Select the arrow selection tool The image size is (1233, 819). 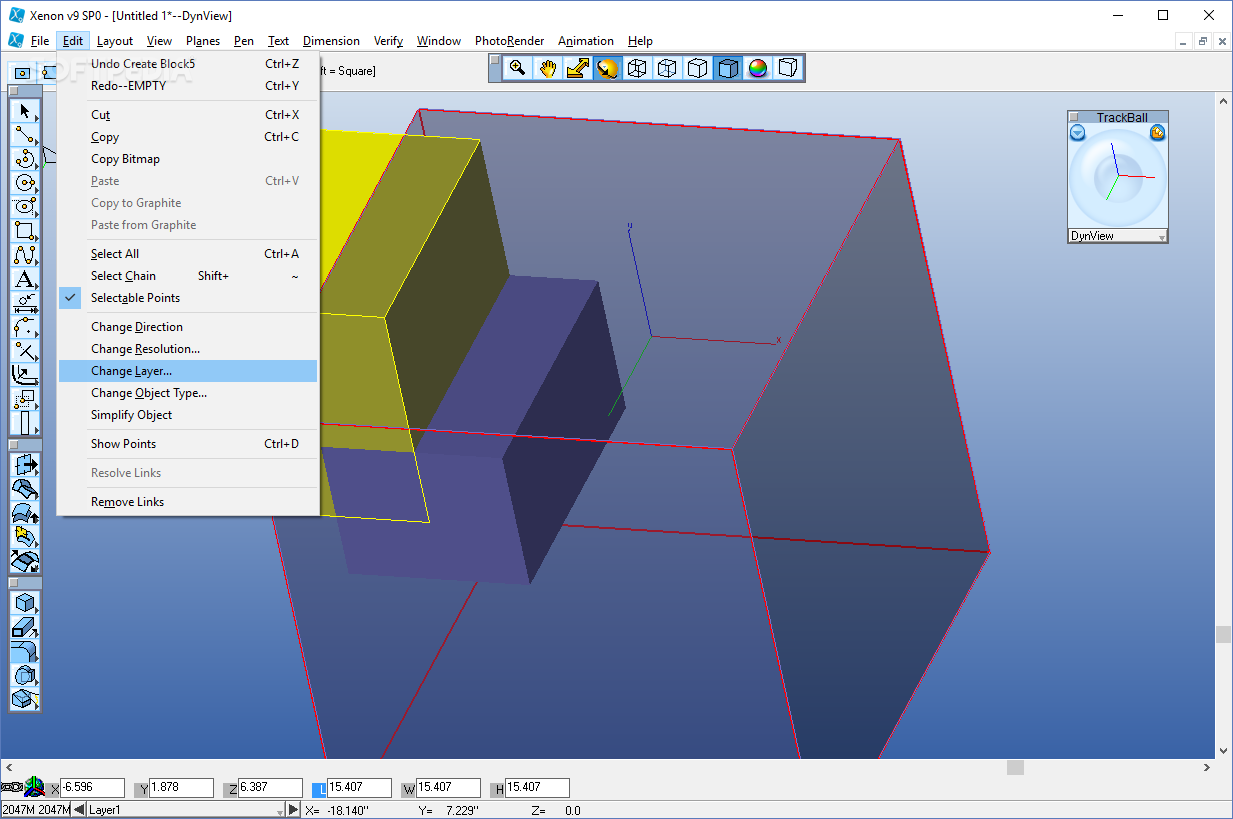click(x=24, y=111)
